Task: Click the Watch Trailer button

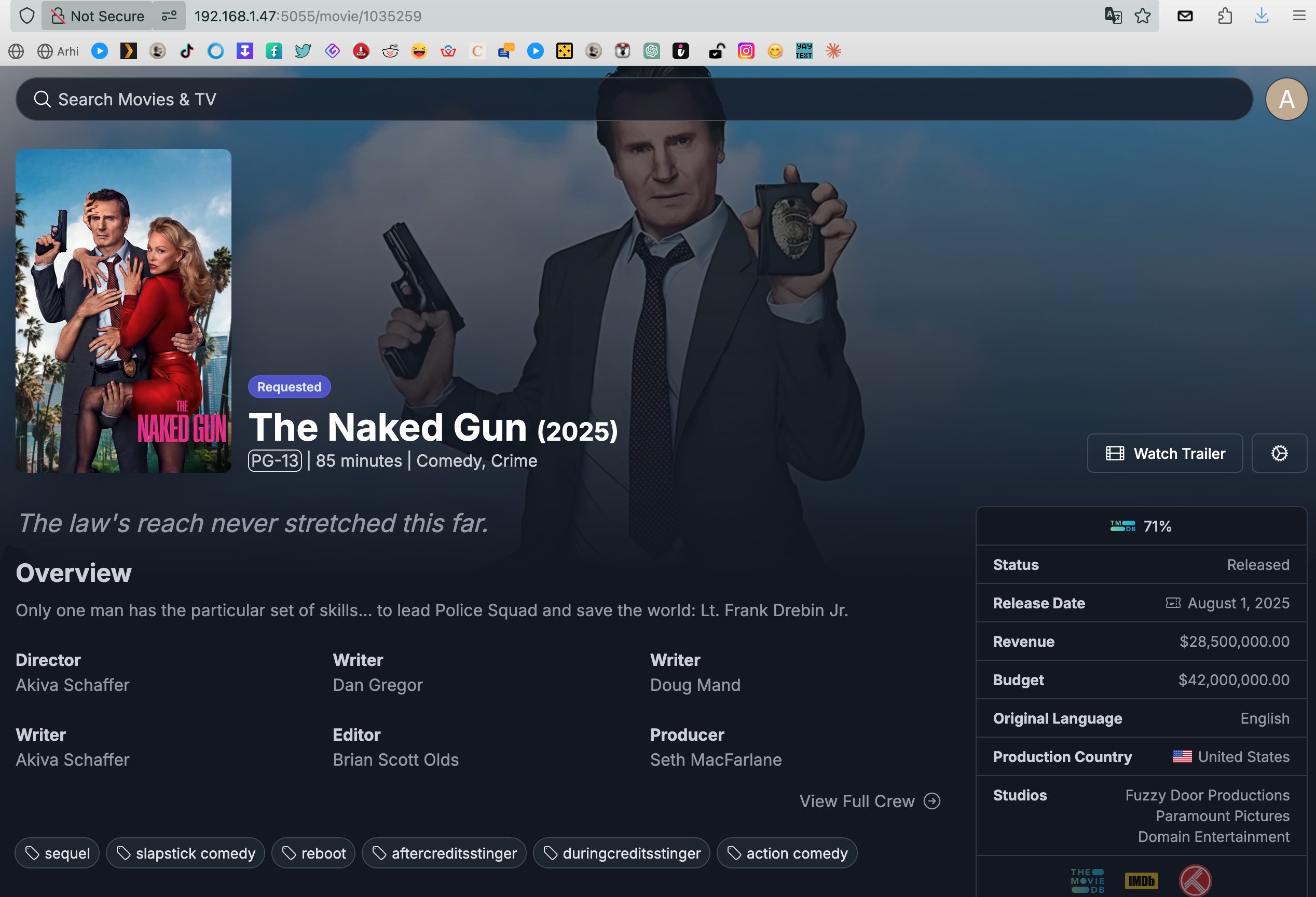Action: 1164,453
